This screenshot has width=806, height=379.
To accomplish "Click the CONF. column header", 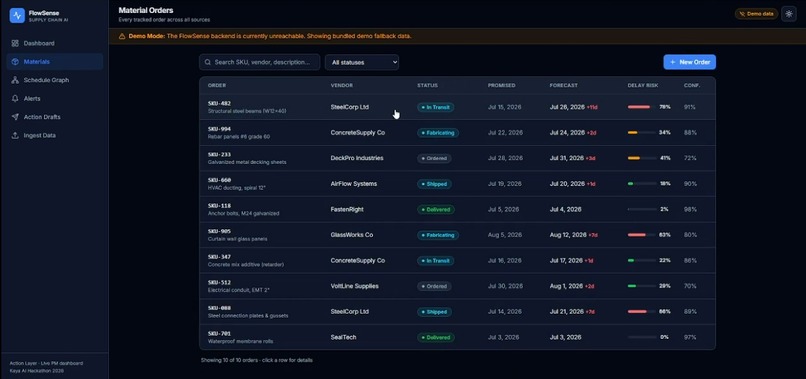I will pos(692,85).
